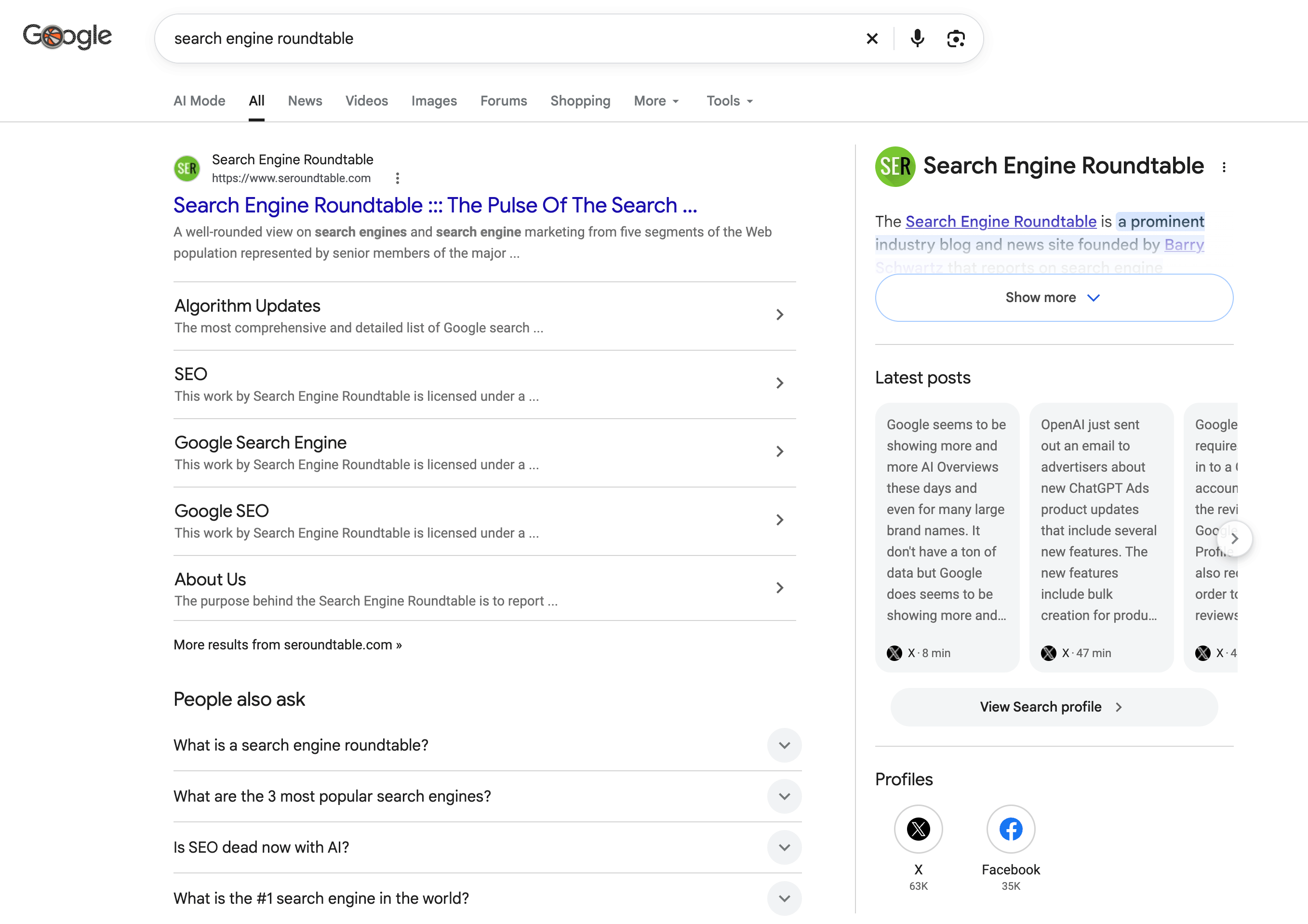Screen dimensions: 1308x924
Task: Click the knowledge panel title 'Search Engine Roundtable'
Action: pos(1063,166)
